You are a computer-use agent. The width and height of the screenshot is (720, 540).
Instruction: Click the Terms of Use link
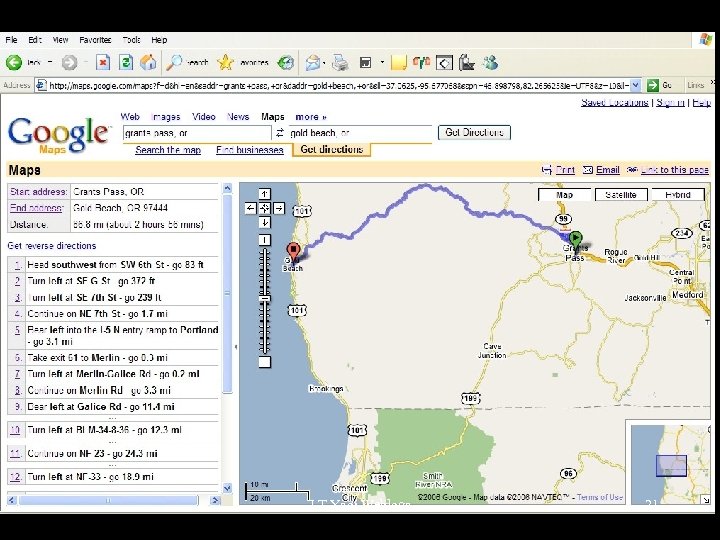point(600,497)
